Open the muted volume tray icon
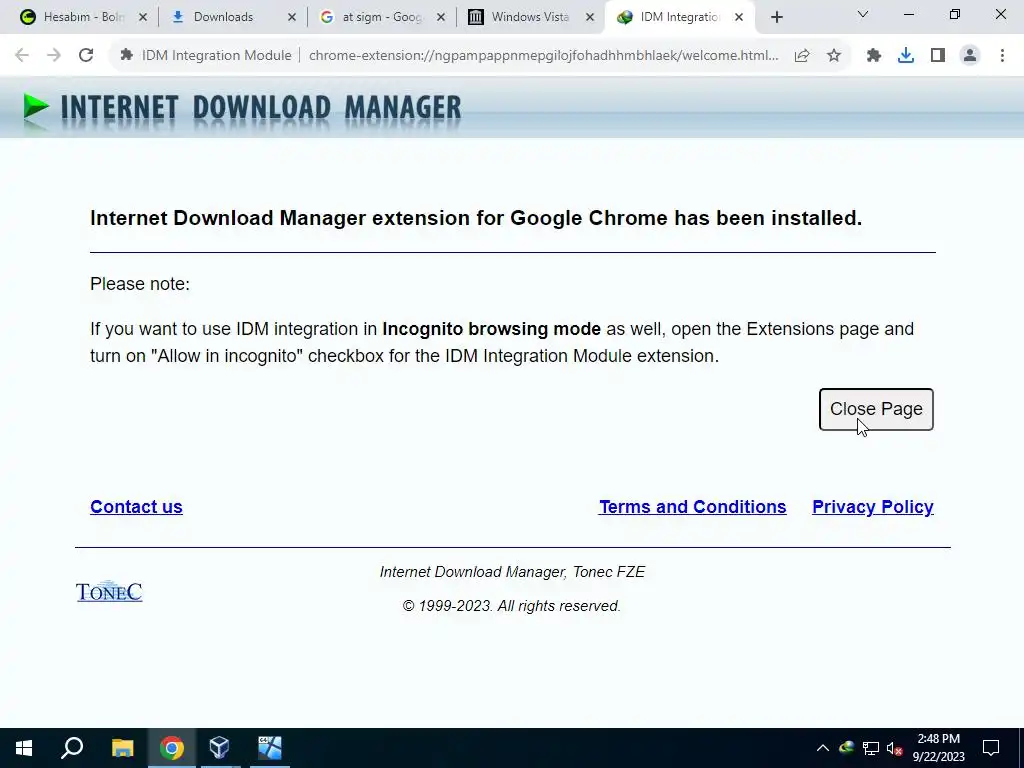The width and height of the screenshot is (1024, 768). (894, 748)
